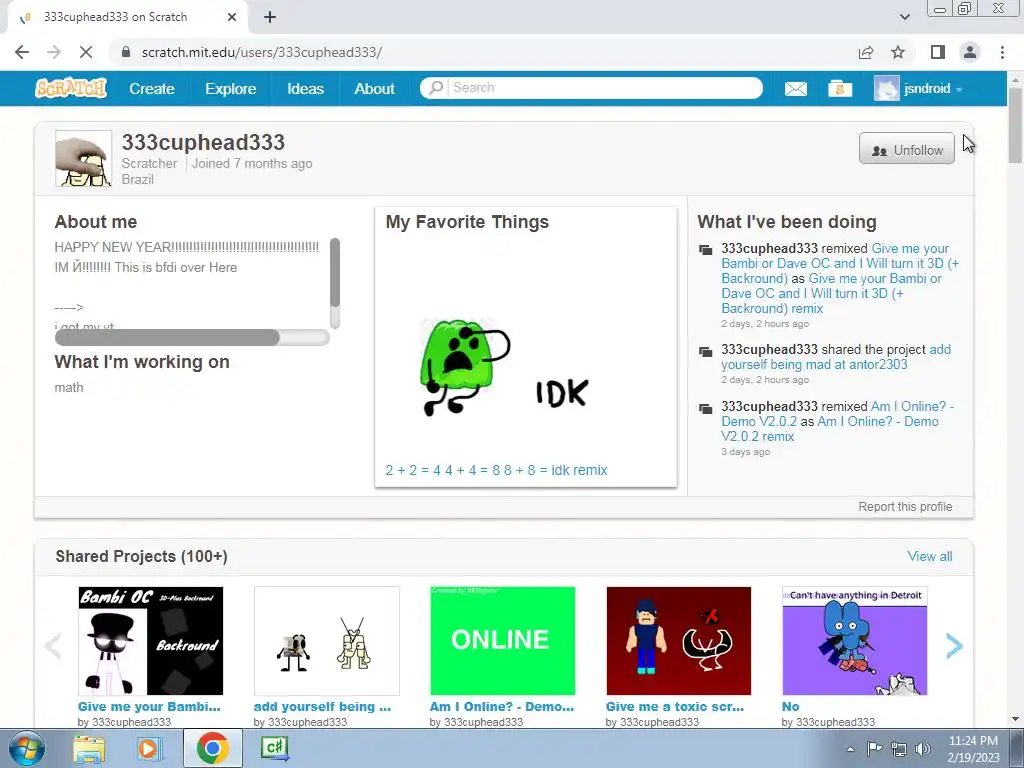Viewport: 1024px width, 768px height.
Task: Open the Create menu item
Action: pyautogui.click(x=152, y=89)
